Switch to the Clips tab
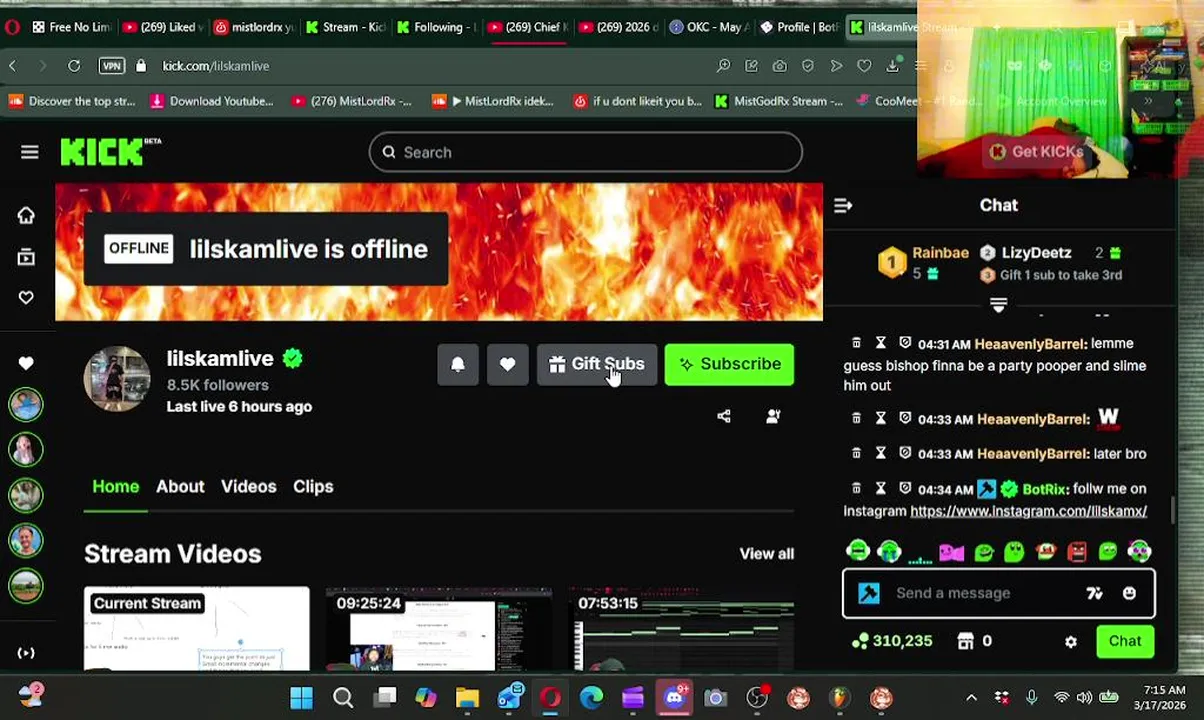Viewport: 1204px width, 720px height. (313, 486)
